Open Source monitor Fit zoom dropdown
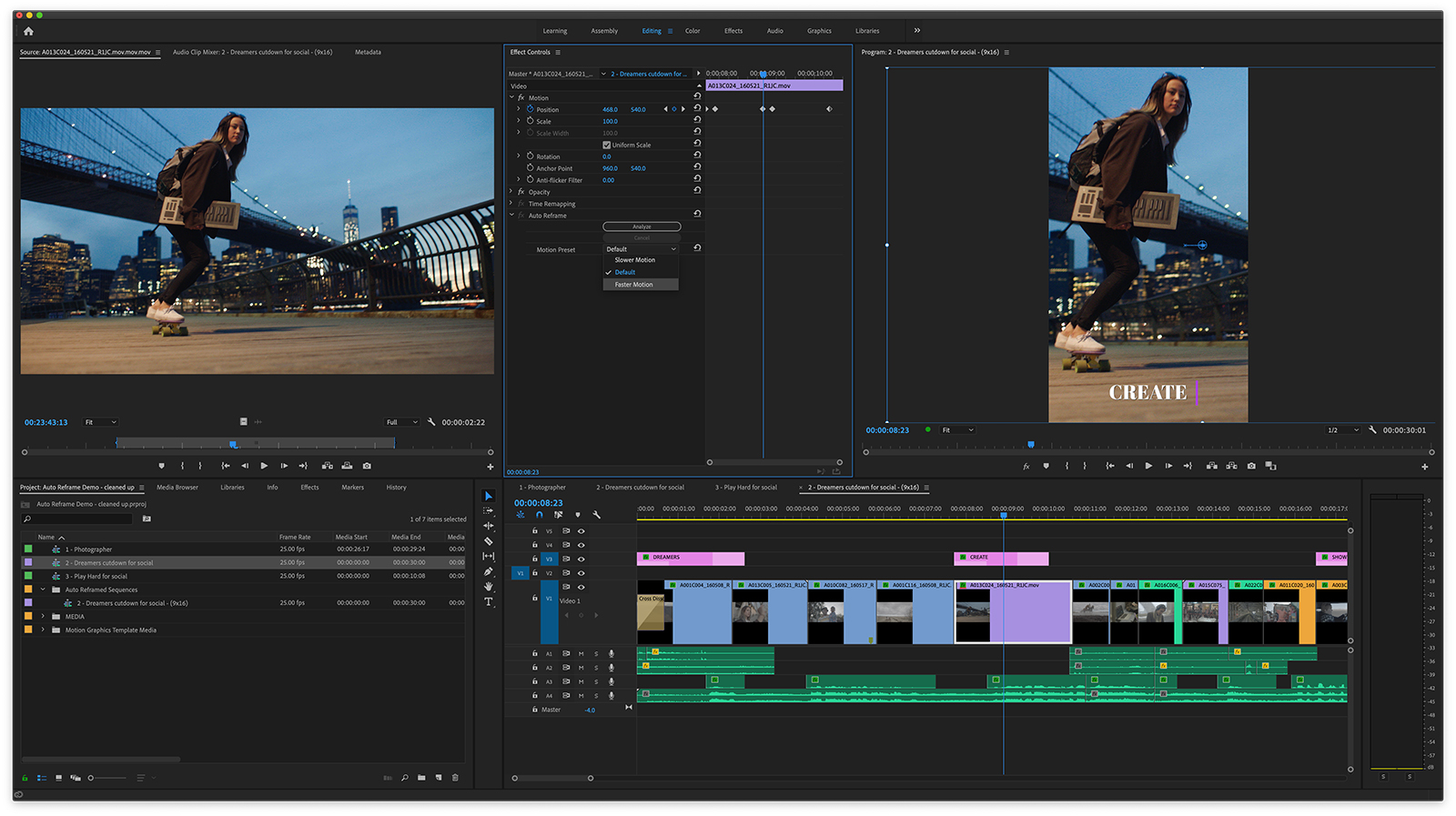The image size is (1456, 816). (x=100, y=422)
